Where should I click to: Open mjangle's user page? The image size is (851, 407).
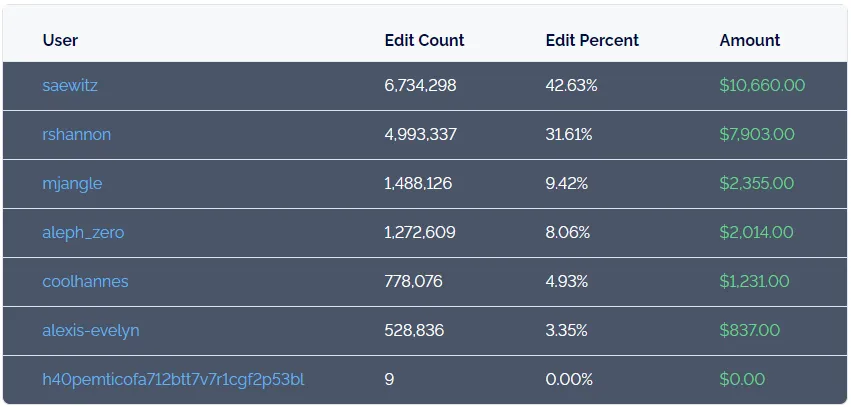pyautogui.click(x=72, y=184)
